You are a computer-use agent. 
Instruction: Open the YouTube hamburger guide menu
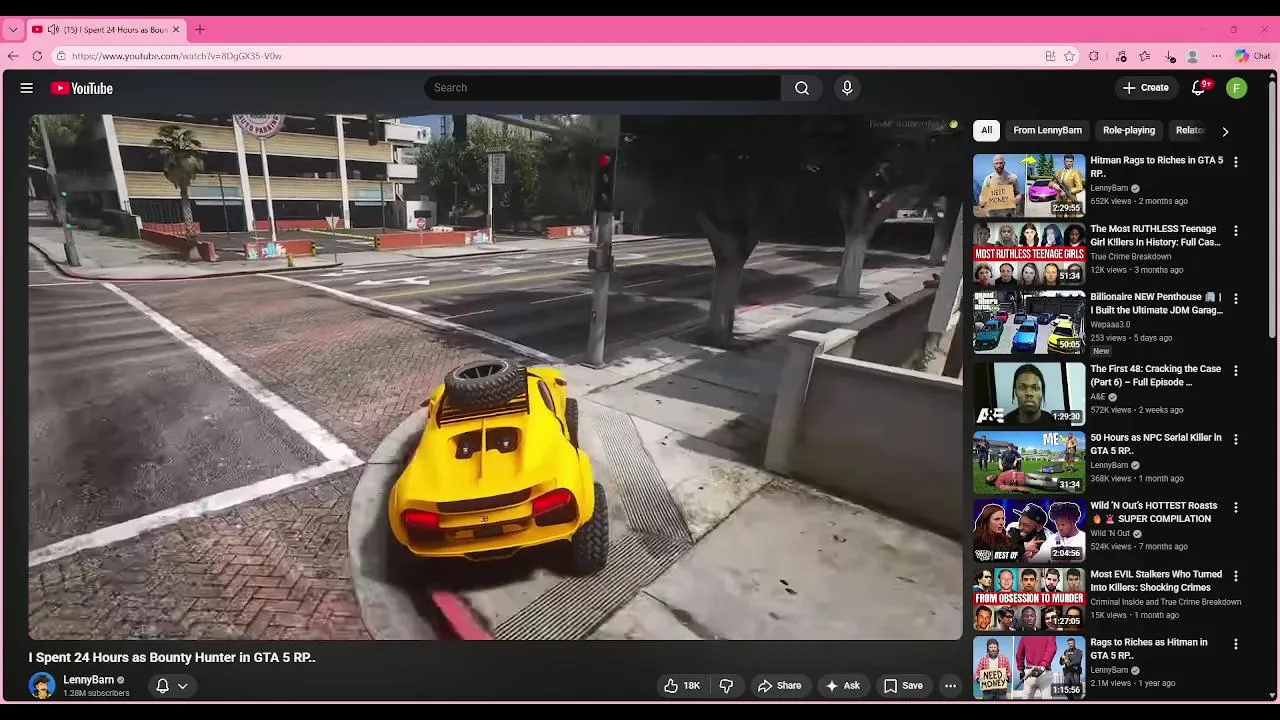click(x=27, y=88)
